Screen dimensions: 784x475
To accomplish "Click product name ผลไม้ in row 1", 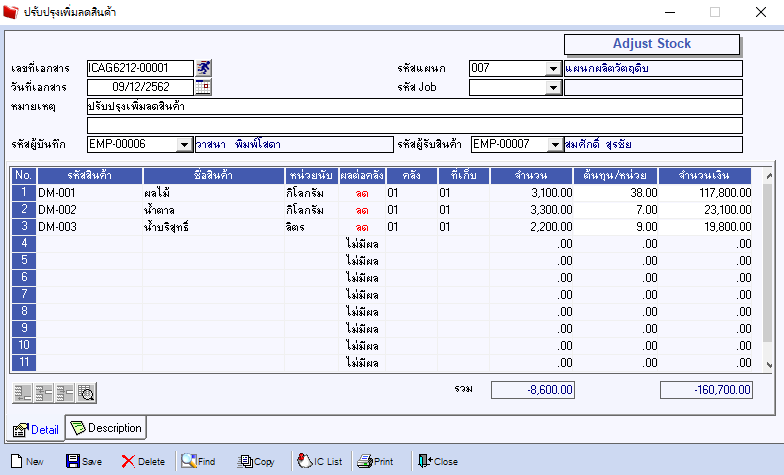I will coord(214,192).
